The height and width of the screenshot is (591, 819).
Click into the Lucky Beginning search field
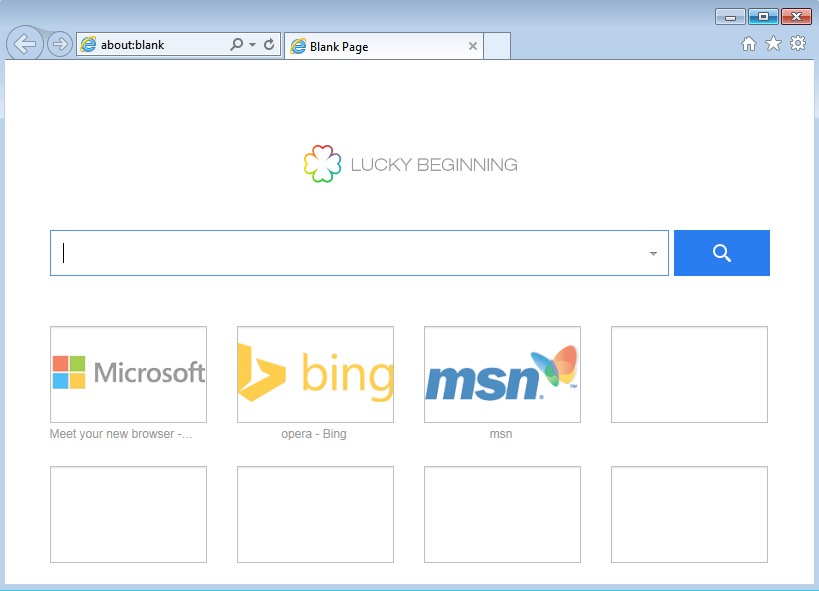pyautogui.click(x=350, y=253)
